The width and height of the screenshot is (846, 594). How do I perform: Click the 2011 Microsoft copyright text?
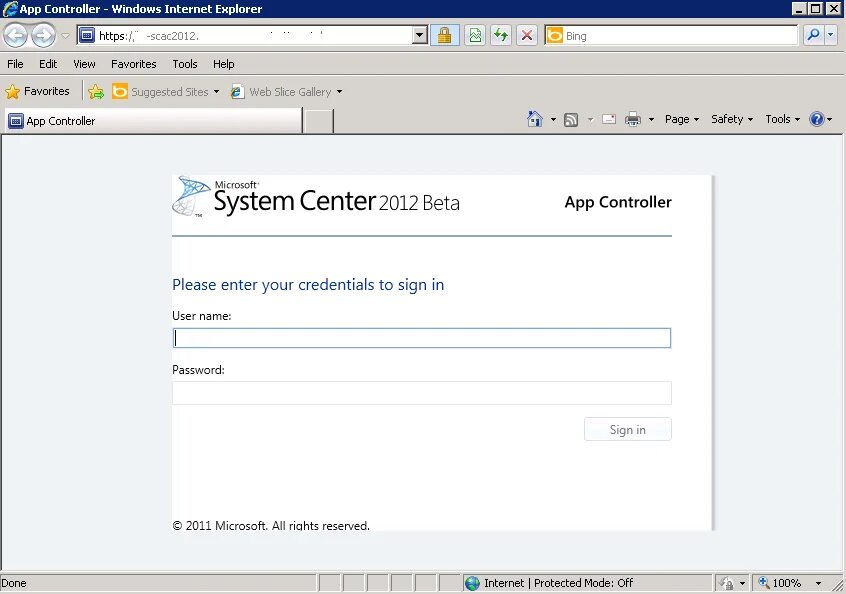coord(271,525)
